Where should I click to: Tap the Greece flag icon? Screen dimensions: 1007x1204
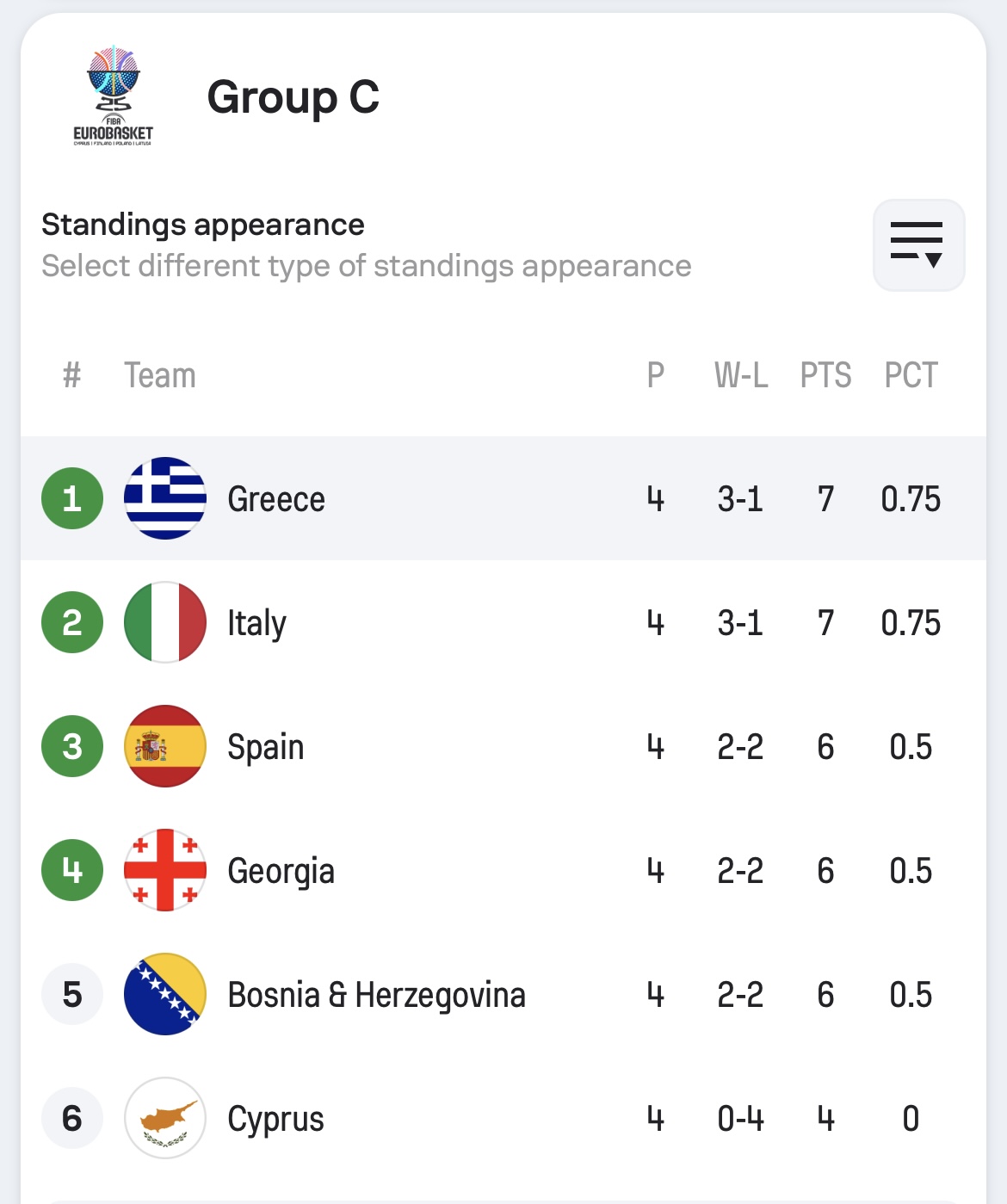coord(165,498)
